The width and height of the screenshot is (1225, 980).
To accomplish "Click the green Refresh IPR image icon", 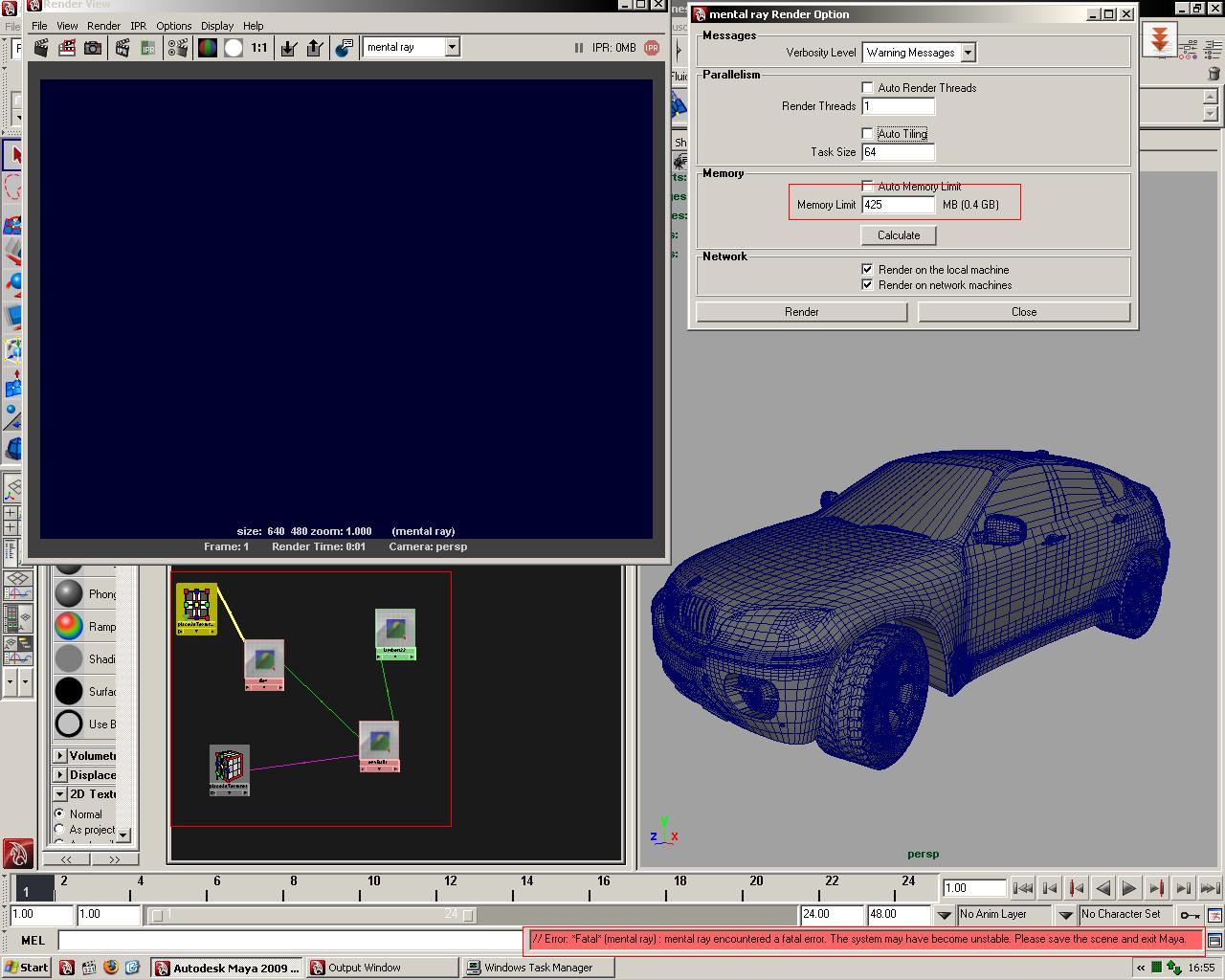I will click(148, 47).
